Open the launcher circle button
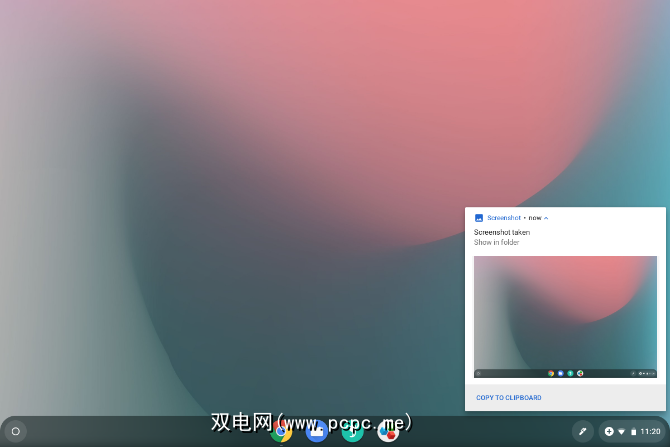Viewport: 670px width, 447px height. coord(16,432)
